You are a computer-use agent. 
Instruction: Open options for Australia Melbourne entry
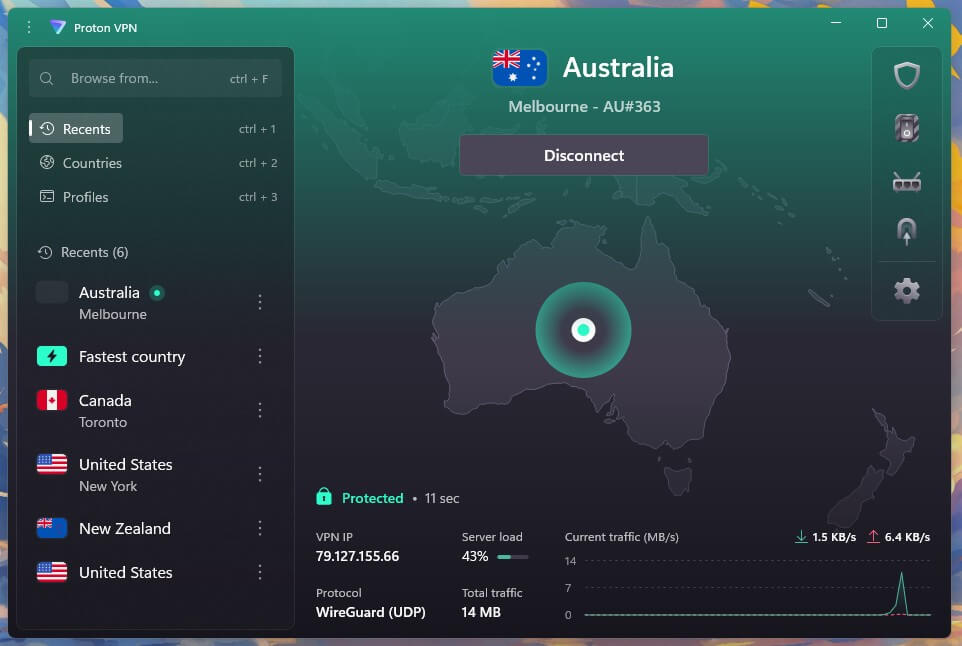[x=260, y=302]
